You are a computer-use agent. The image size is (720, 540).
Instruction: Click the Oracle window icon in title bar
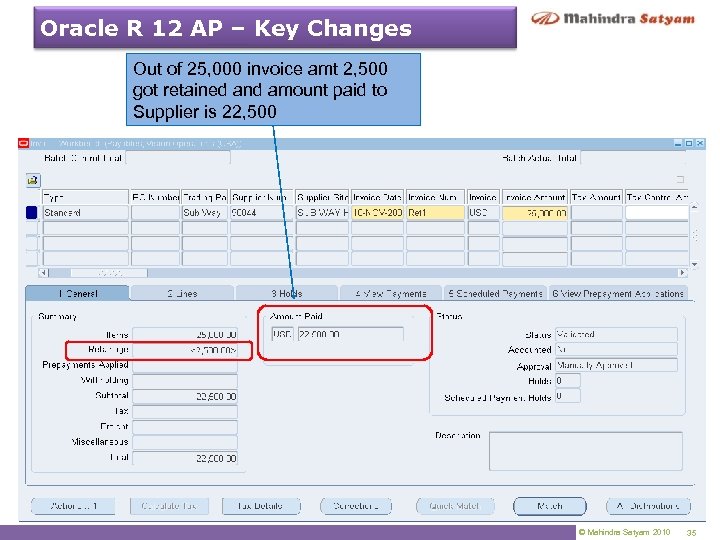pyautogui.click(x=24, y=143)
